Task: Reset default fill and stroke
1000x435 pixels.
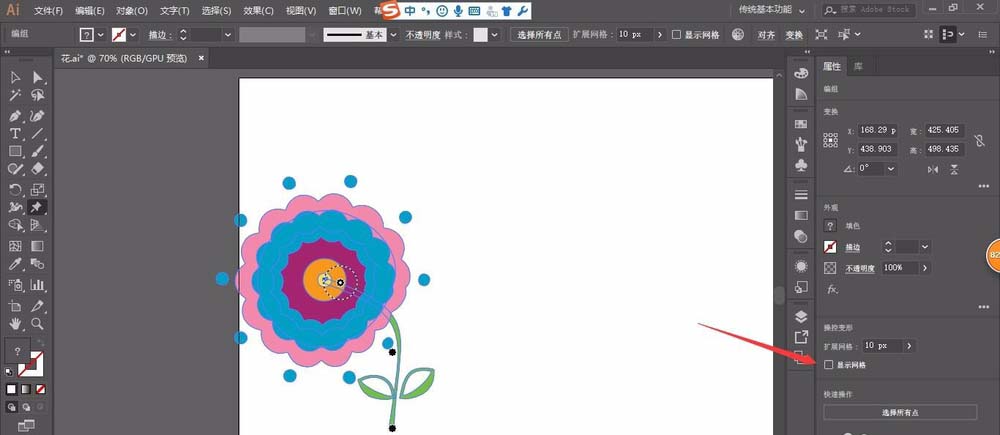Action: pyautogui.click(x=9, y=372)
